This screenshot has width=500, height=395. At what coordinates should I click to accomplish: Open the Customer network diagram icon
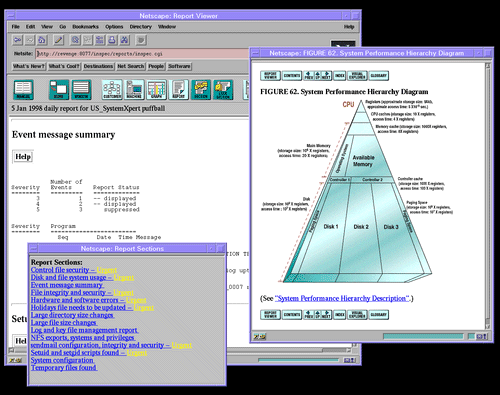click(x=112, y=90)
